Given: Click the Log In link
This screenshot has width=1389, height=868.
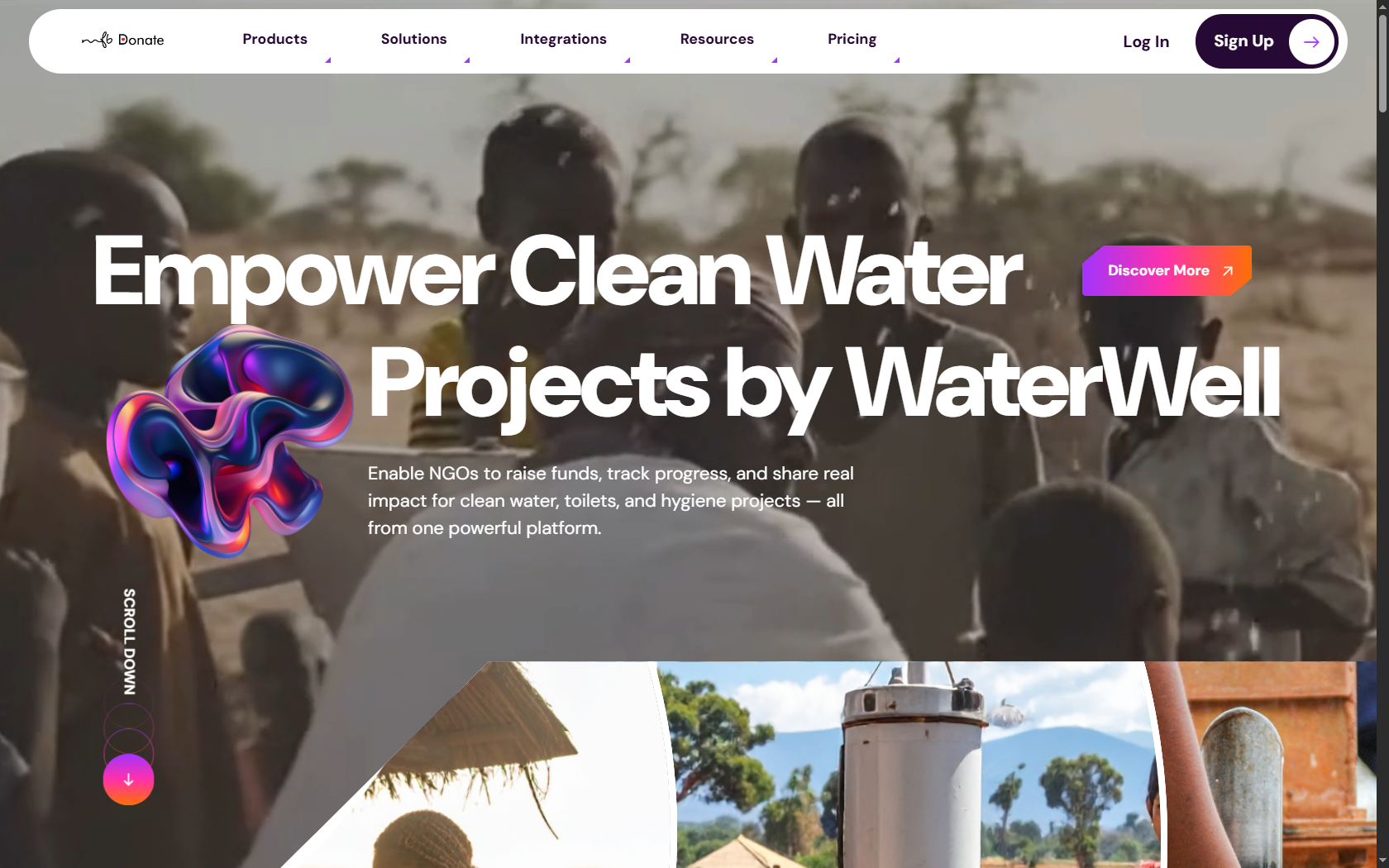Looking at the screenshot, I should [x=1146, y=41].
